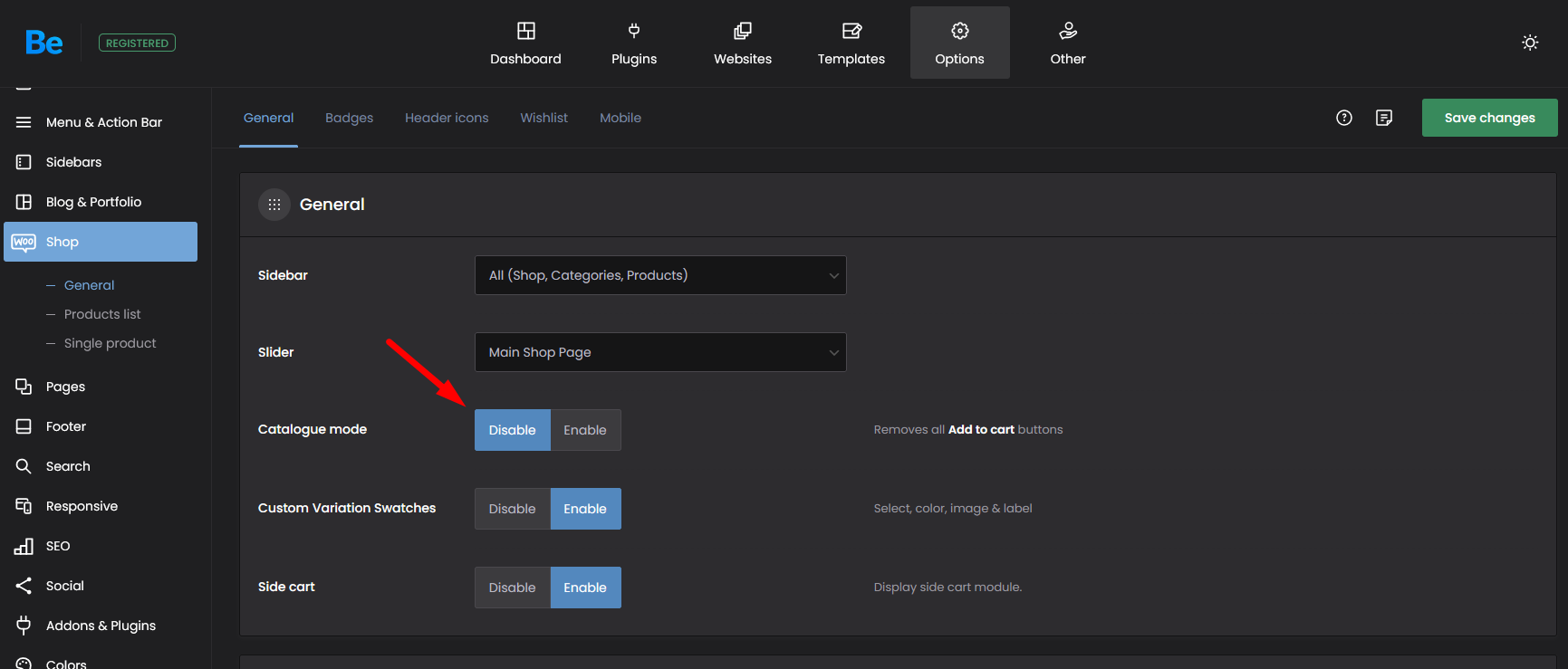
Task: Switch to the Badges tab
Action: [x=350, y=118]
